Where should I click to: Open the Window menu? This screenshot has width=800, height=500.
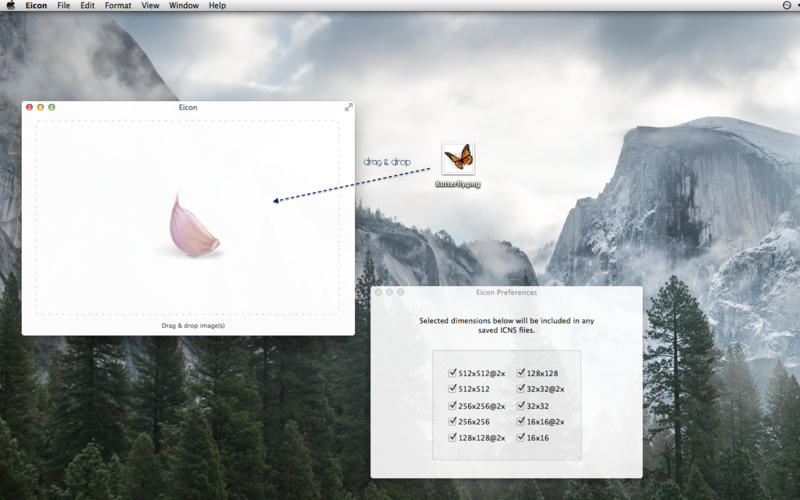pyautogui.click(x=183, y=6)
